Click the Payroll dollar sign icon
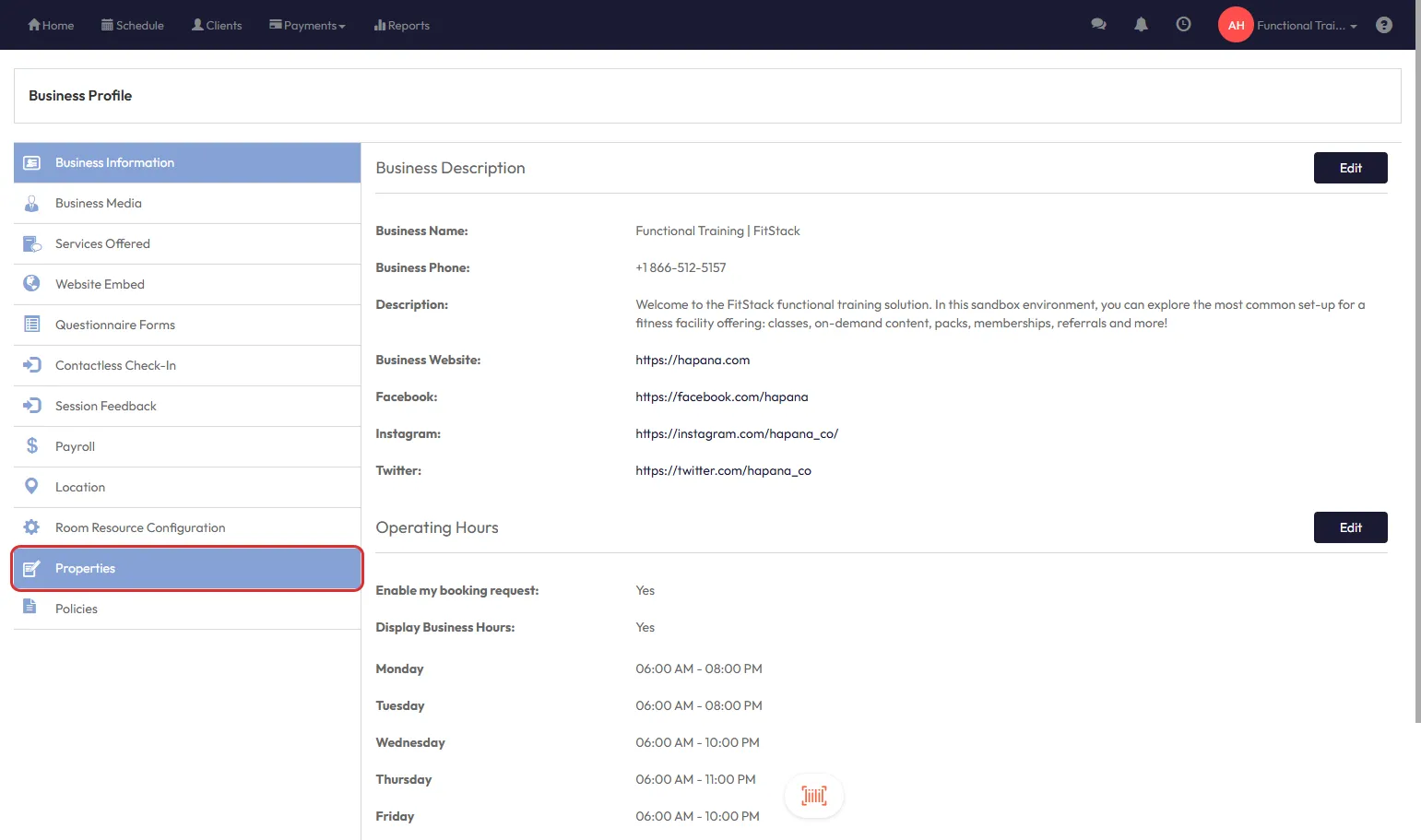The height and width of the screenshot is (840, 1421). (x=32, y=446)
